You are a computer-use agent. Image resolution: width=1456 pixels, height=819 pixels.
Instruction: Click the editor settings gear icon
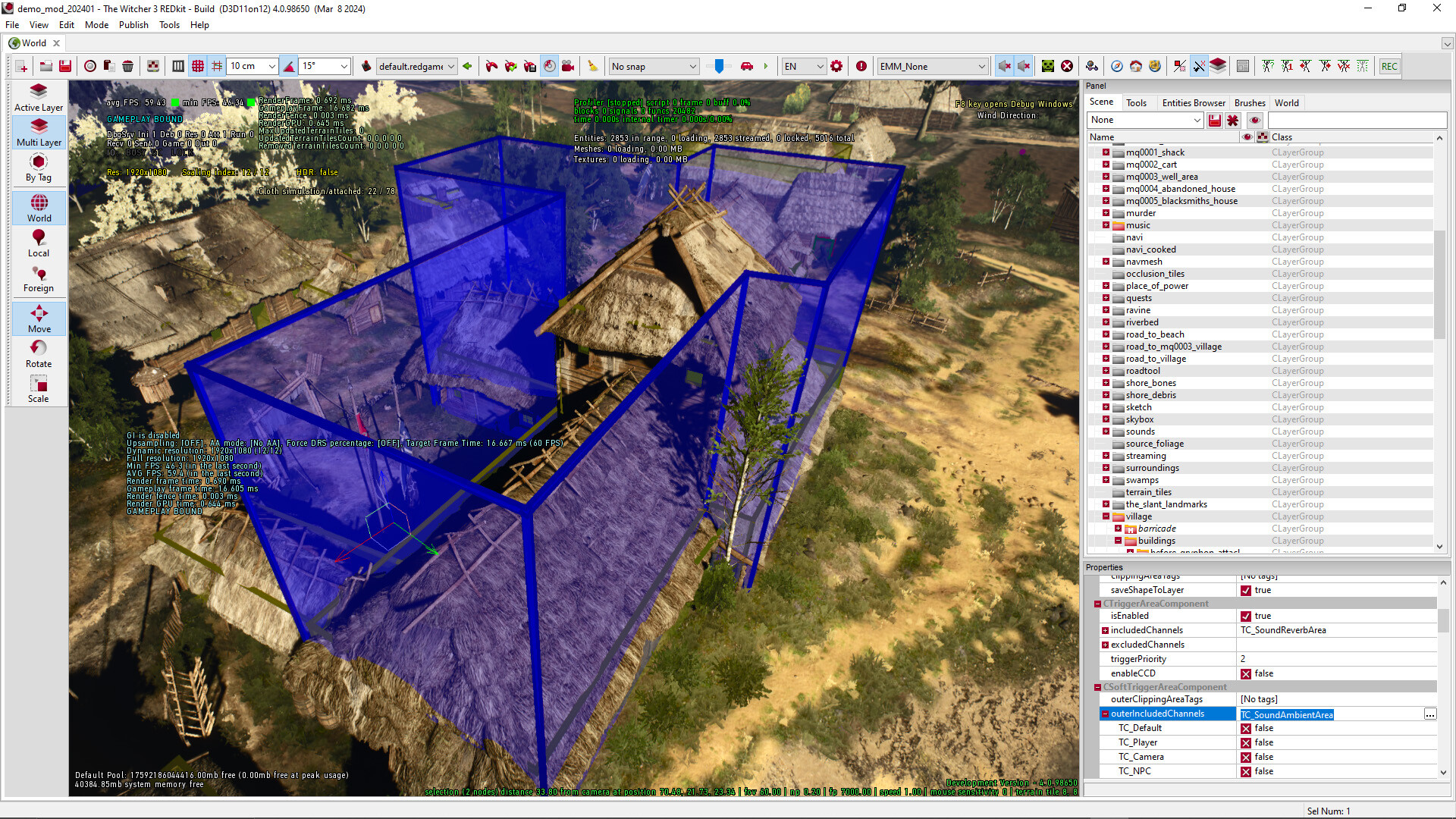coord(836,66)
